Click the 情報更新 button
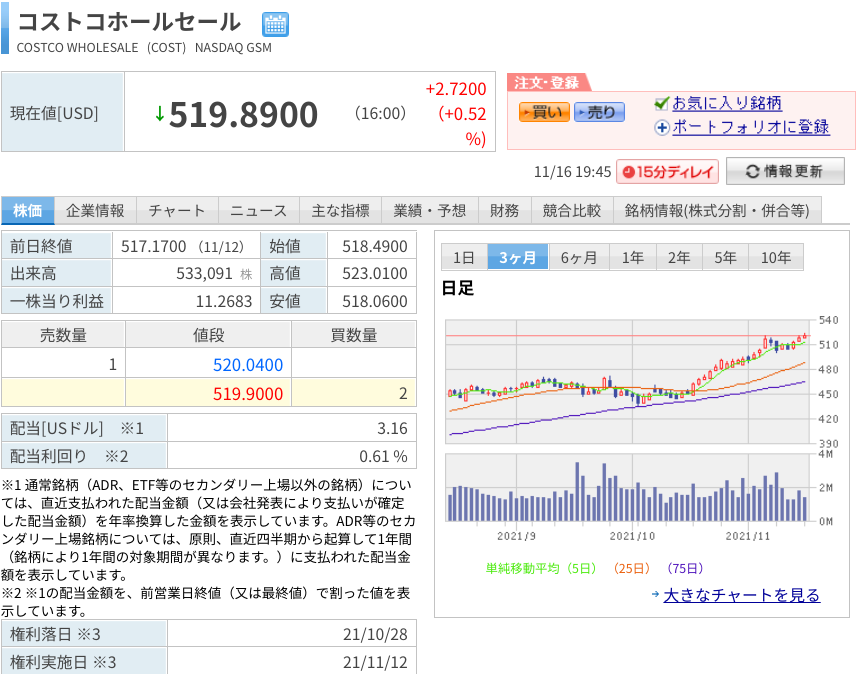The width and height of the screenshot is (857, 674). 785,172
